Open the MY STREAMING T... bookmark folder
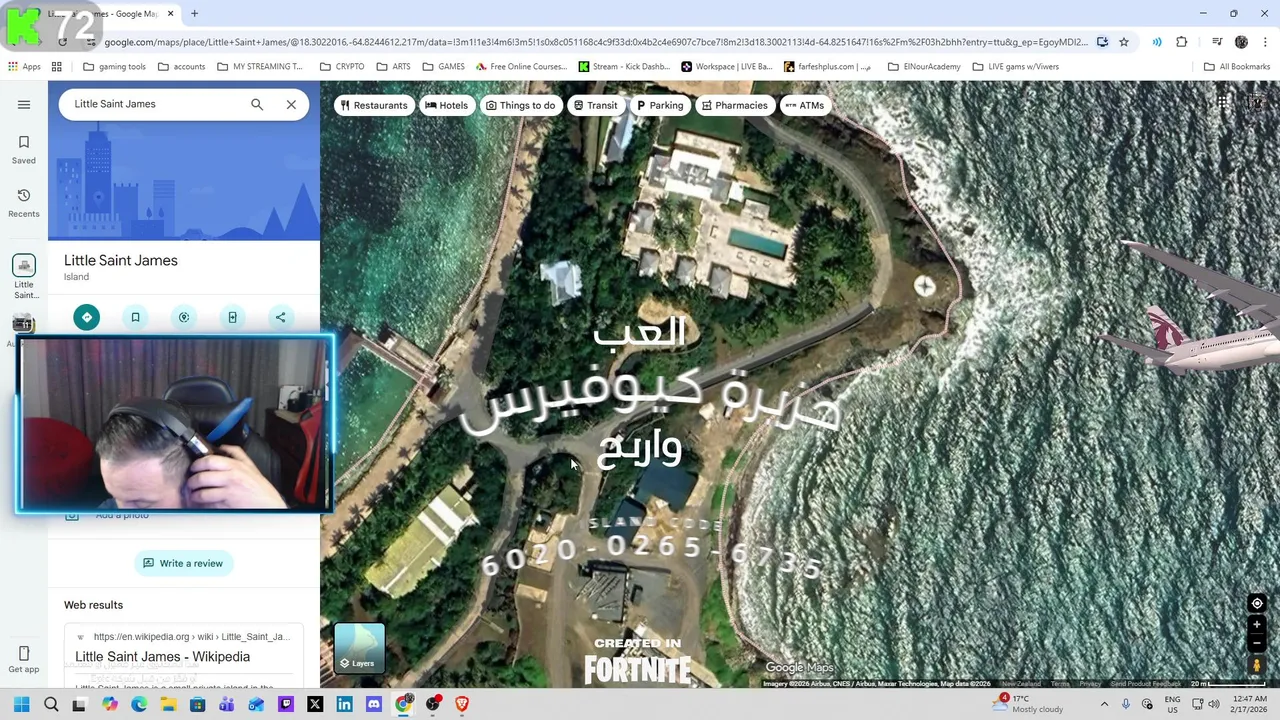Screen dimensions: 1280x720 (x=259, y=67)
